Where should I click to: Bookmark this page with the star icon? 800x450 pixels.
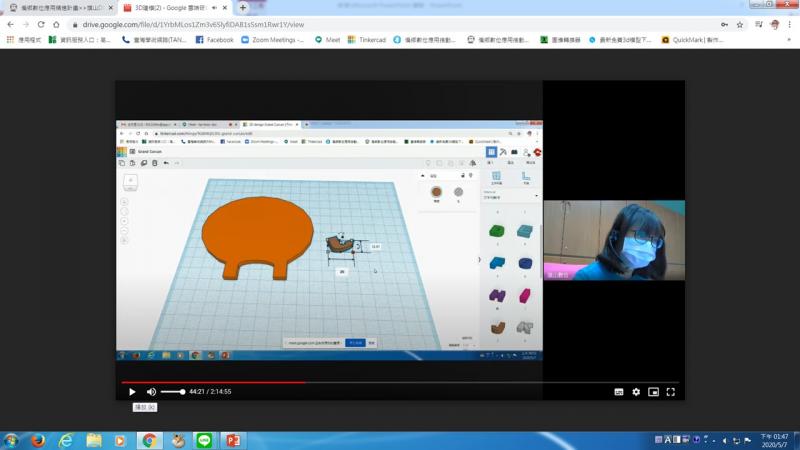click(x=740, y=24)
